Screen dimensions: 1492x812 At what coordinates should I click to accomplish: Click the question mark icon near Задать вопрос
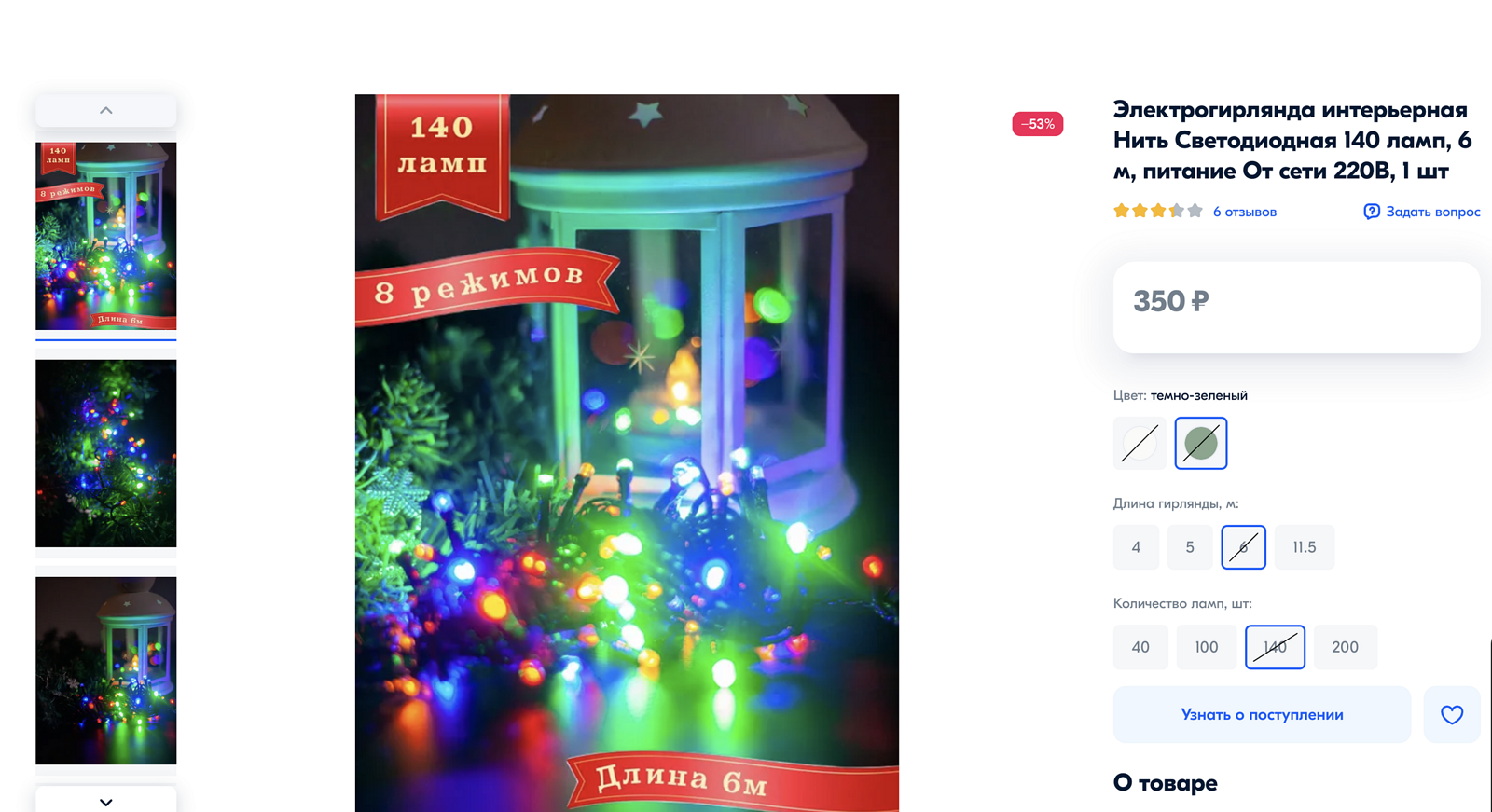[1372, 212]
